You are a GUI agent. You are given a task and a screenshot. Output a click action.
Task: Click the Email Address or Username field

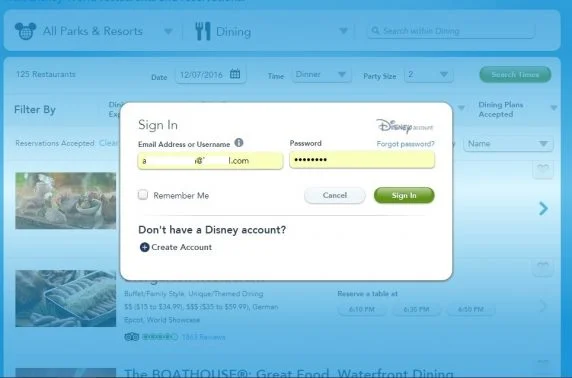pyautogui.click(x=210, y=161)
